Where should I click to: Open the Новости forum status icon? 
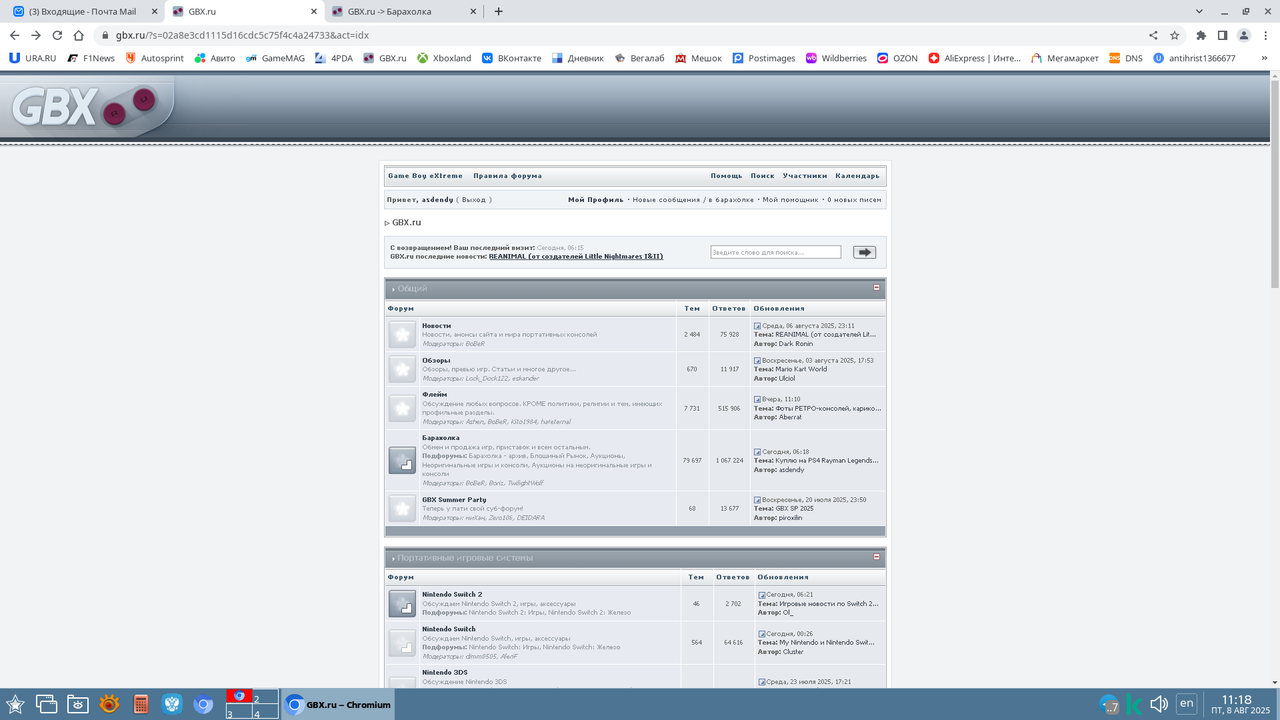point(402,335)
